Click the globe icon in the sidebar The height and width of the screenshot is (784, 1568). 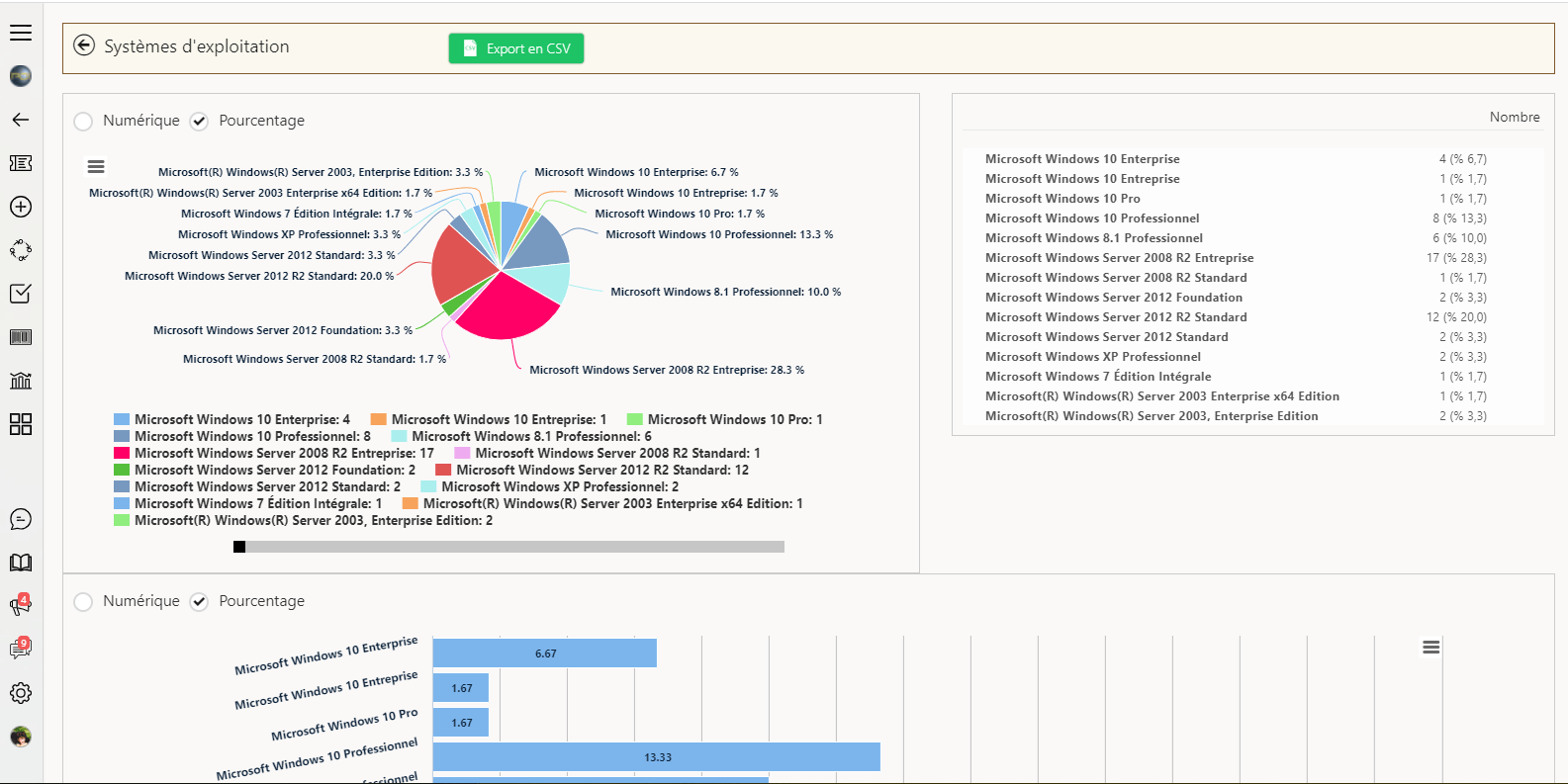(x=21, y=76)
